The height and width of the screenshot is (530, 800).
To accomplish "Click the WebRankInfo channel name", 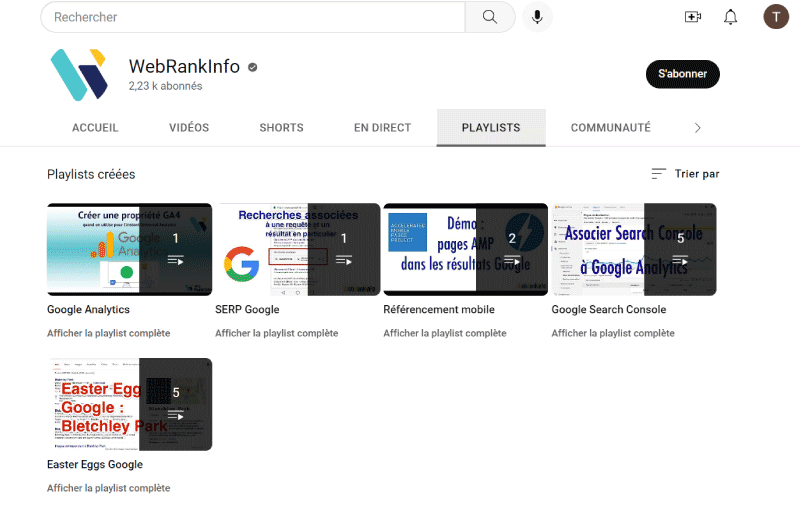I will point(184,66).
